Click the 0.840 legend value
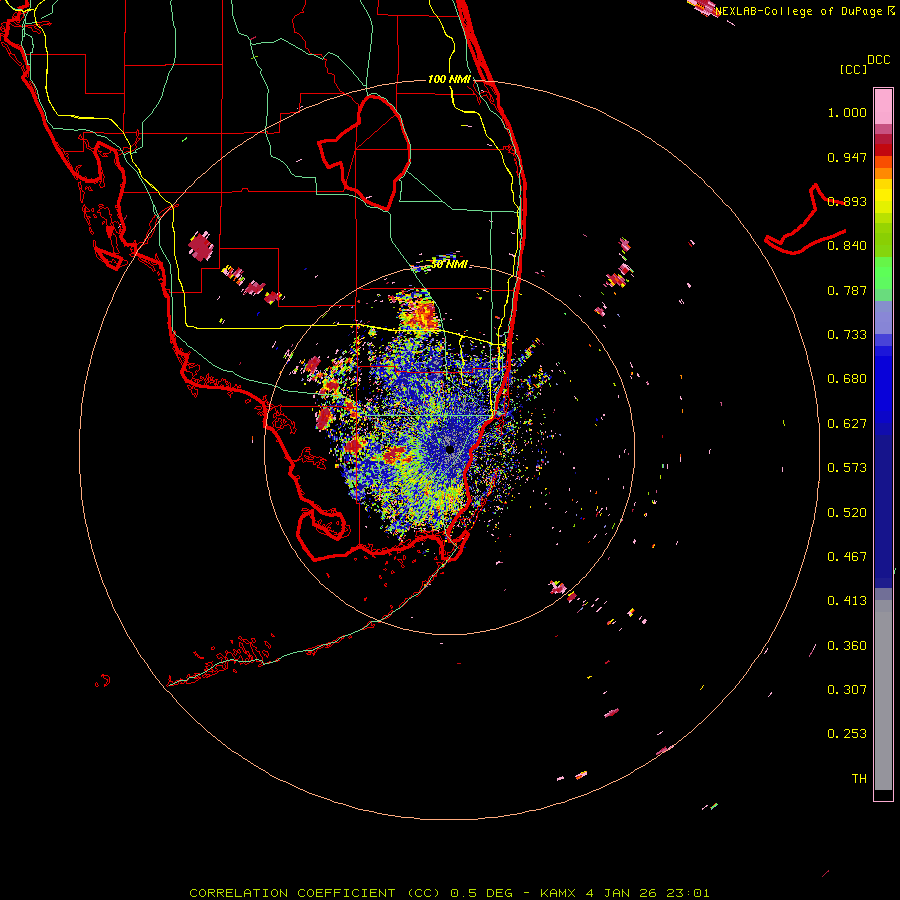 pos(847,246)
